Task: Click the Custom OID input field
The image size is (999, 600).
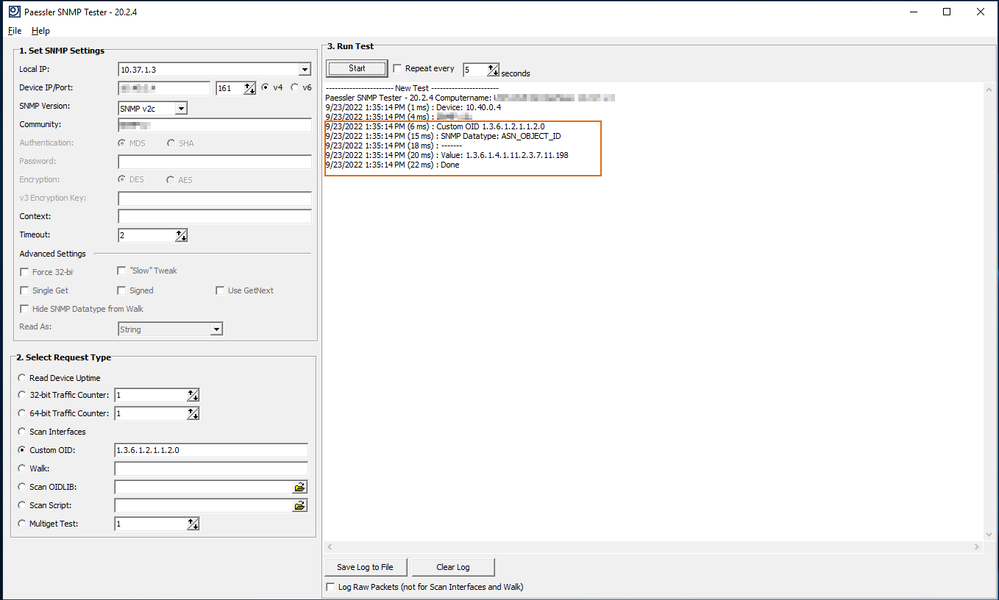Action: coord(210,450)
